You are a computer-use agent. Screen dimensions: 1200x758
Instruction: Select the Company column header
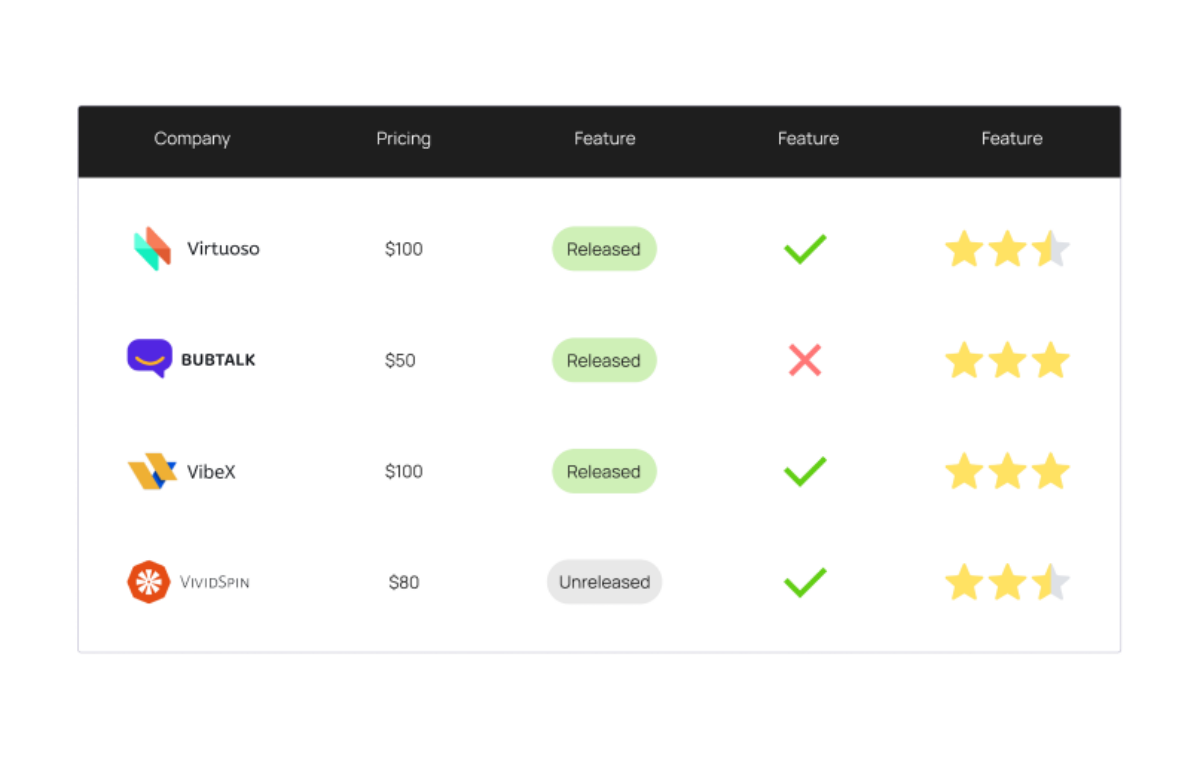point(192,139)
